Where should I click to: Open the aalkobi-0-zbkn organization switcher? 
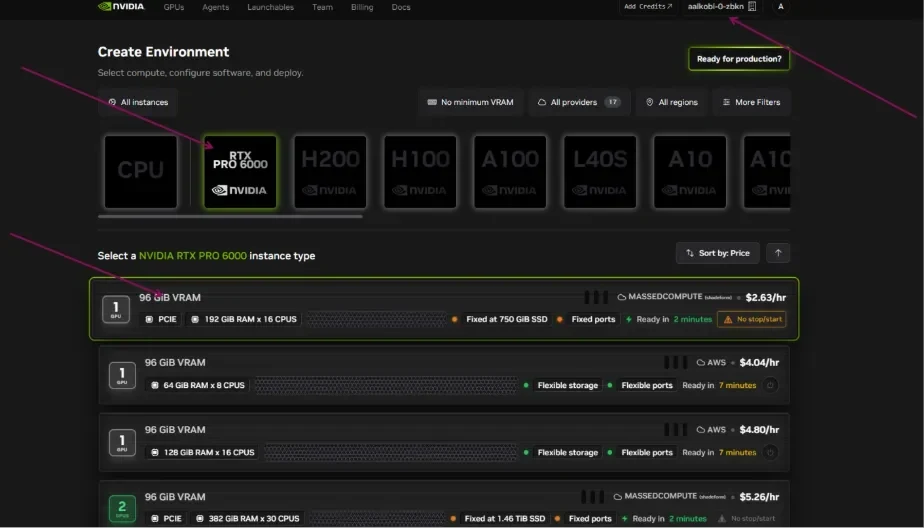(722, 6)
